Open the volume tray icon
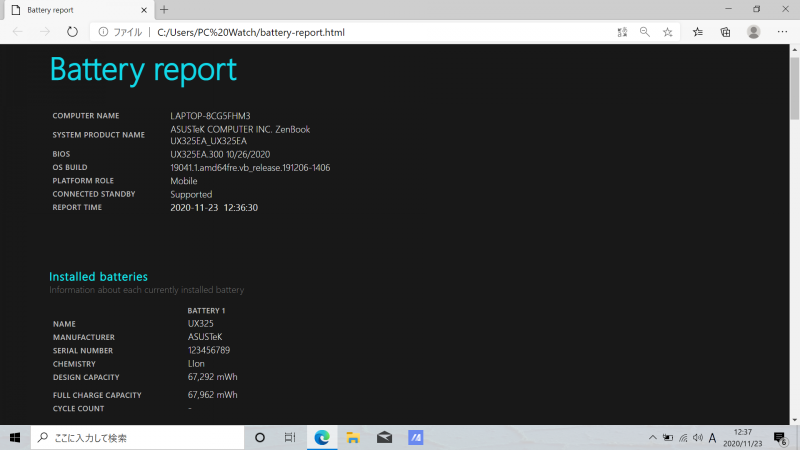Screen dimensions: 800x450 tap(698, 438)
